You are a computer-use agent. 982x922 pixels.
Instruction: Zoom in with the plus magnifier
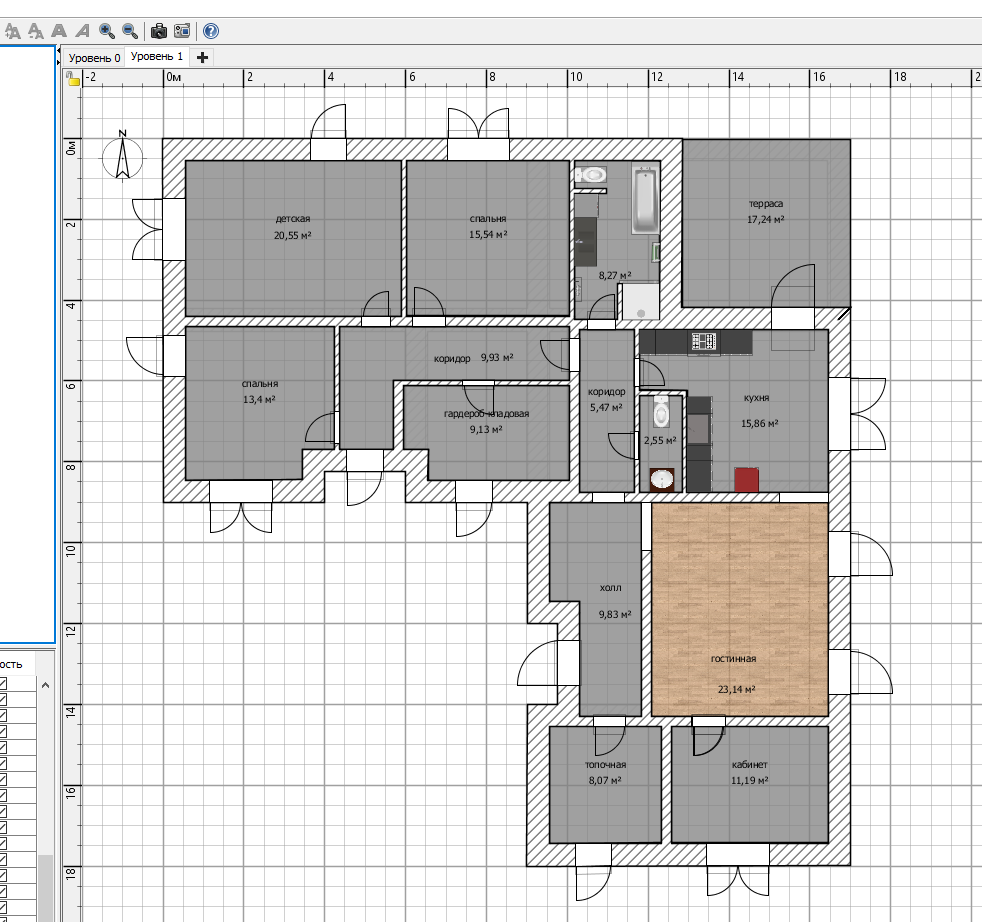click(107, 31)
